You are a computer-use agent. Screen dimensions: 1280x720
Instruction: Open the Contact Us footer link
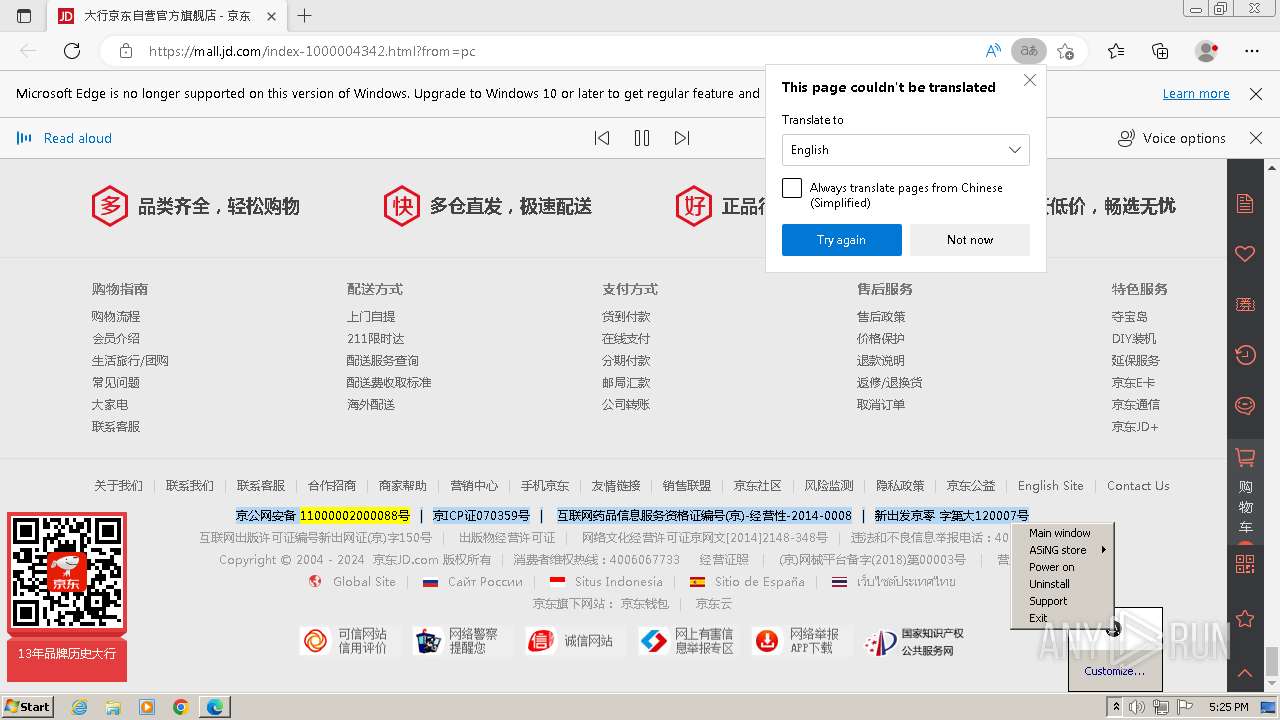(1138, 486)
